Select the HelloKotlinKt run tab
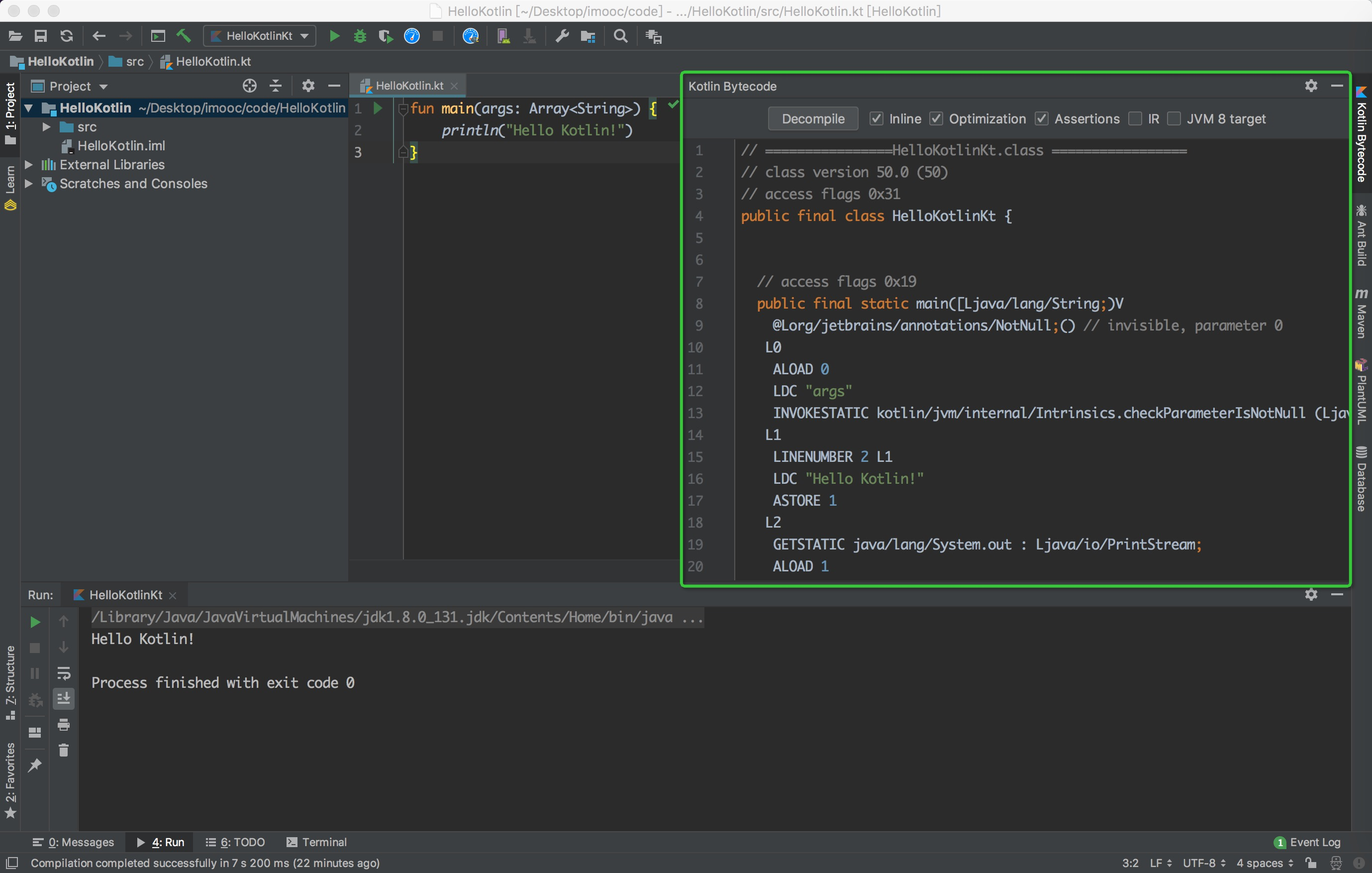 pyautogui.click(x=125, y=595)
